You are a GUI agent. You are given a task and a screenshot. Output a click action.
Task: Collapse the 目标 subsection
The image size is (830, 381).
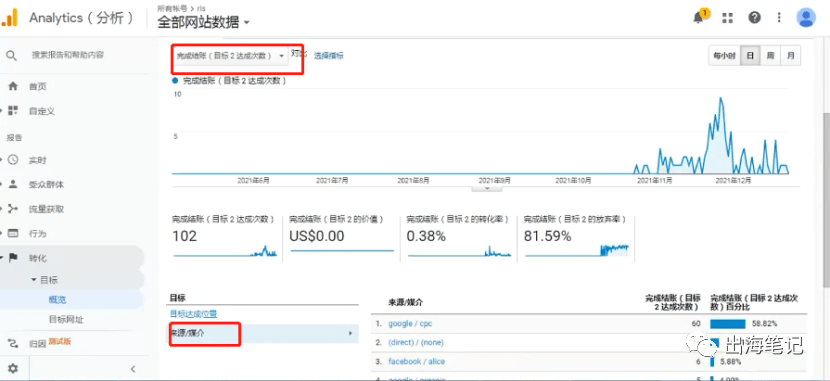(x=45, y=280)
